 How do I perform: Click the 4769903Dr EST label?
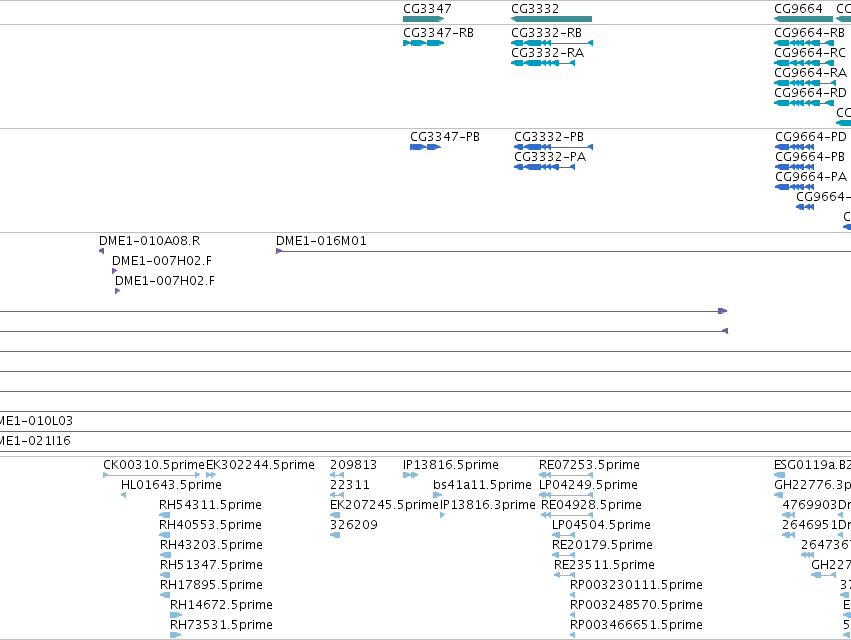817,505
